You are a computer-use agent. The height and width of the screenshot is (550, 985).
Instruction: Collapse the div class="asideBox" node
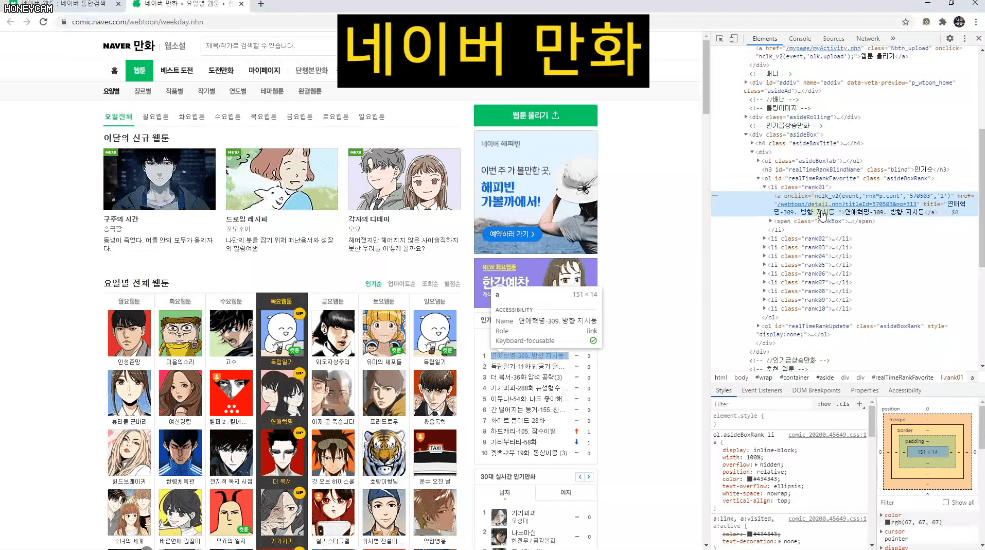point(746,134)
